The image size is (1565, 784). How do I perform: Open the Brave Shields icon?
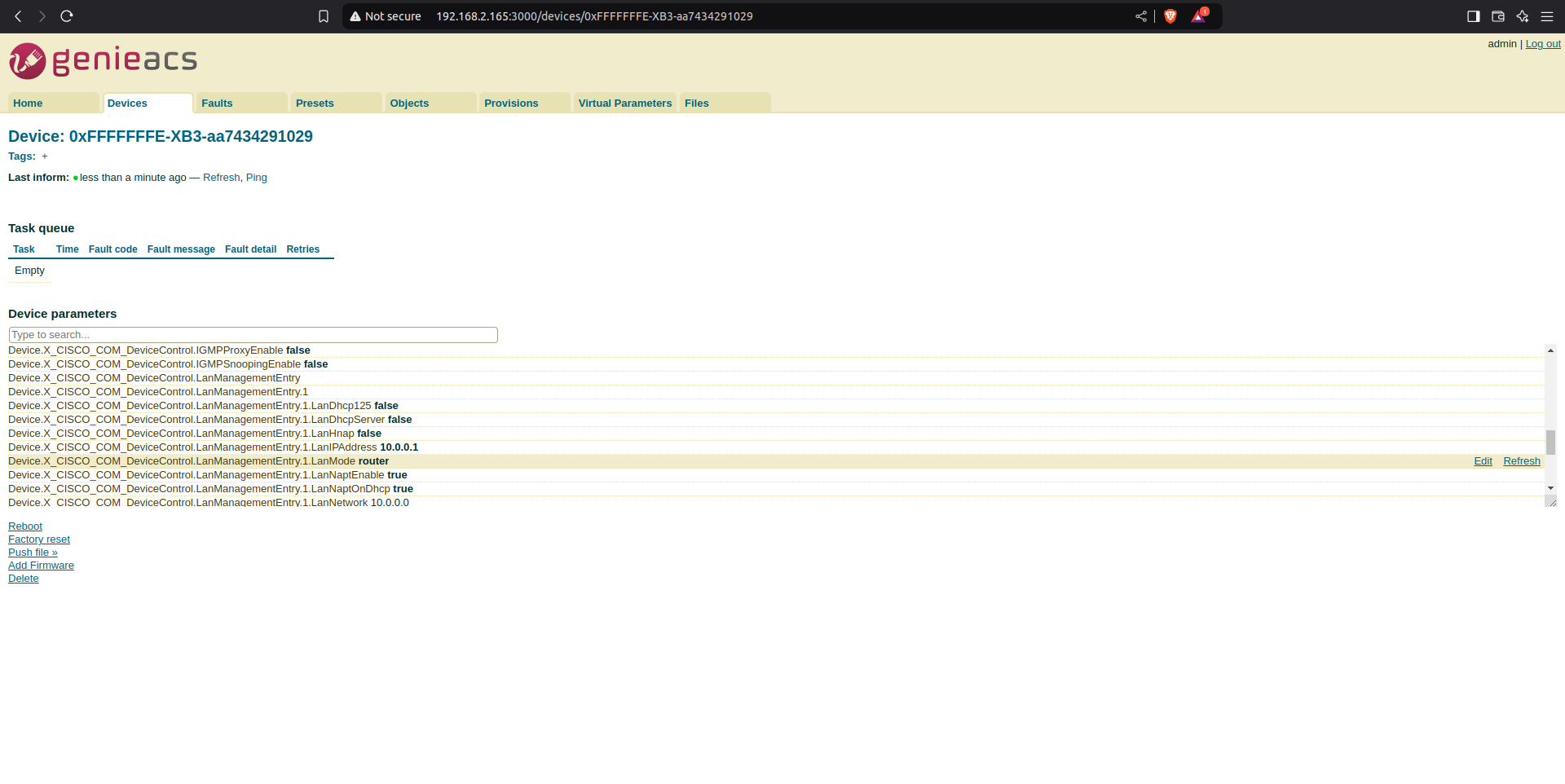tap(1170, 16)
